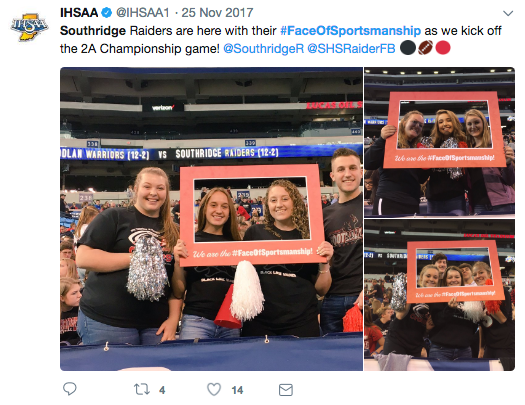This screenshot has height=405, width=525.
Task: Retweet this post via the retweet icon
Action: (142, 389)
